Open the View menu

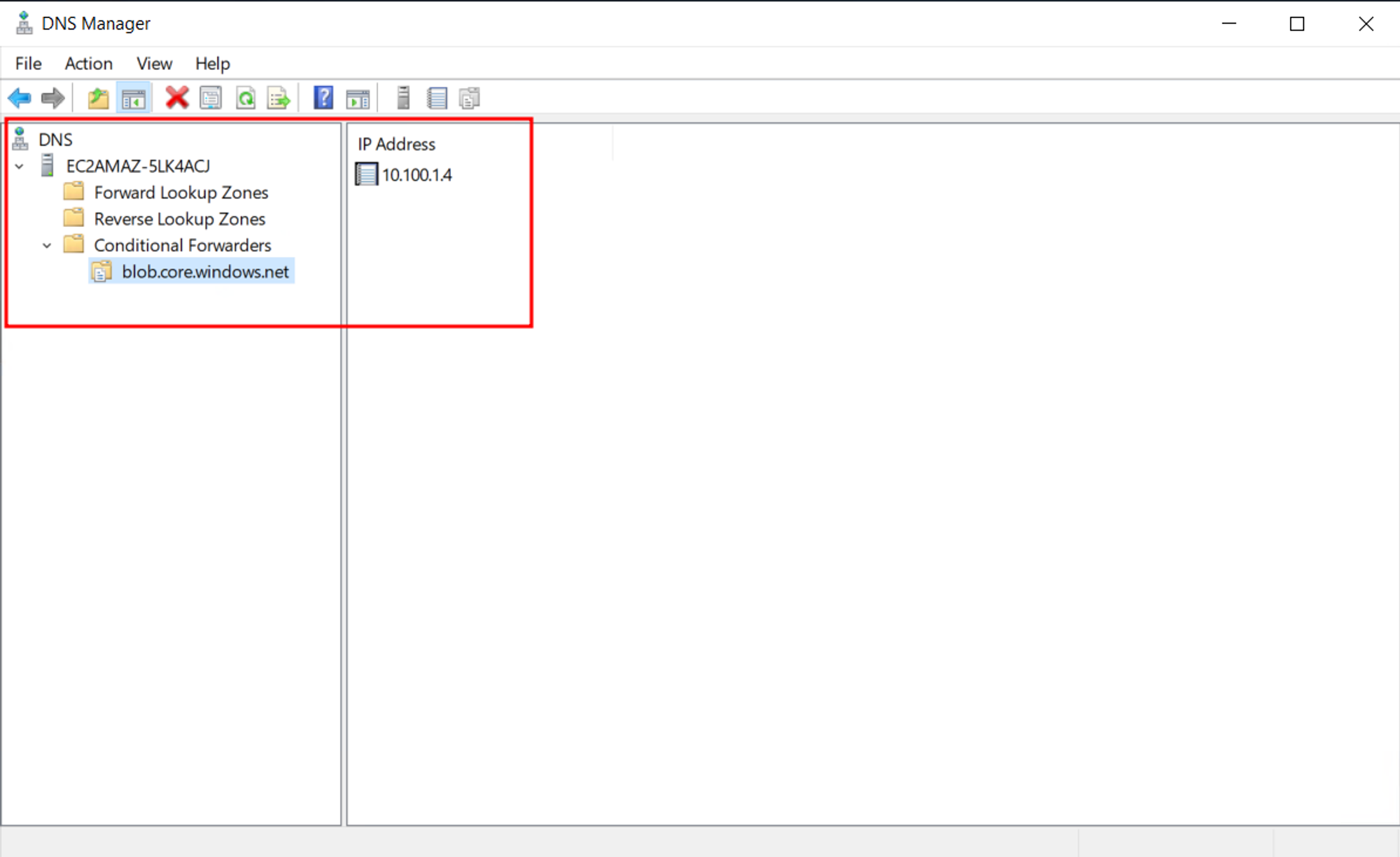(x=154, y=64)
